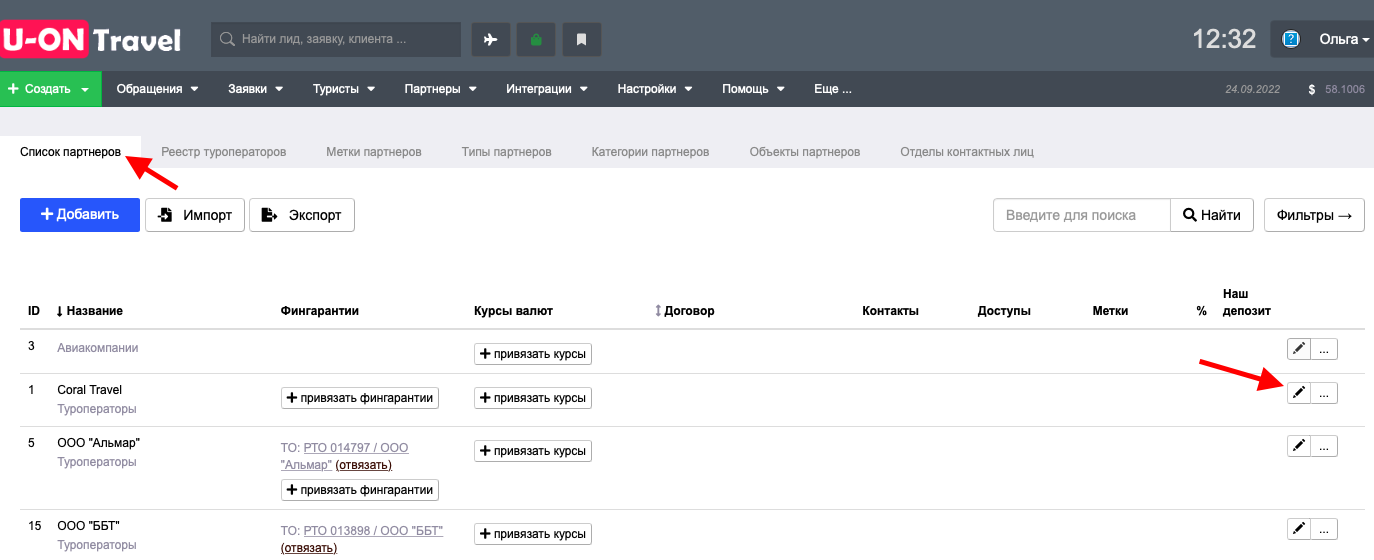The height and width of the screenshot is (560, 1374).
Task: Edit ООО "Альмар" with pencil icon
Action: (1298, 446)
